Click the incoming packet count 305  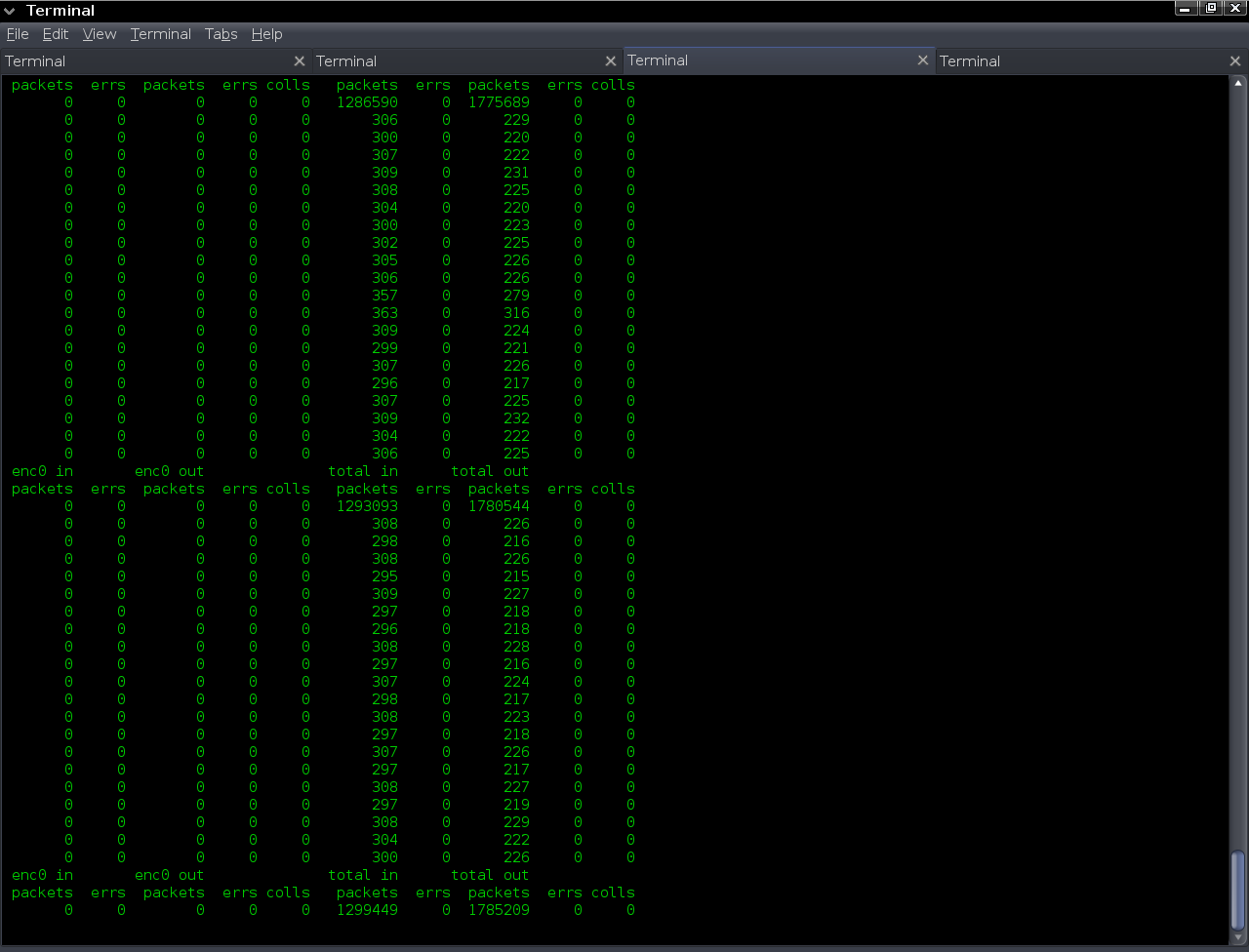click(x=384, y=260)
